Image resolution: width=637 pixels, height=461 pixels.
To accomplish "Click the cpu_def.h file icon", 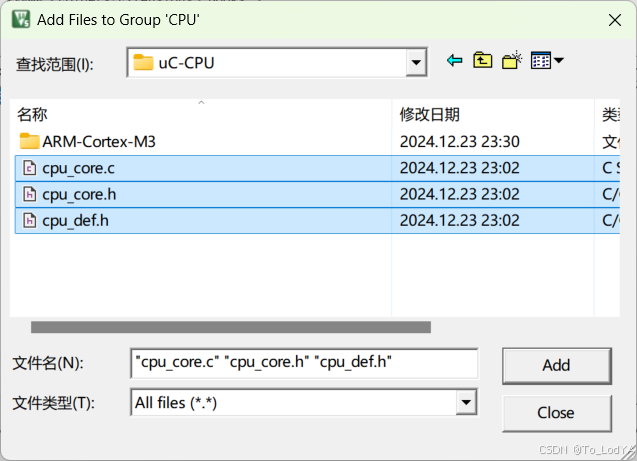I will (29, 221).
